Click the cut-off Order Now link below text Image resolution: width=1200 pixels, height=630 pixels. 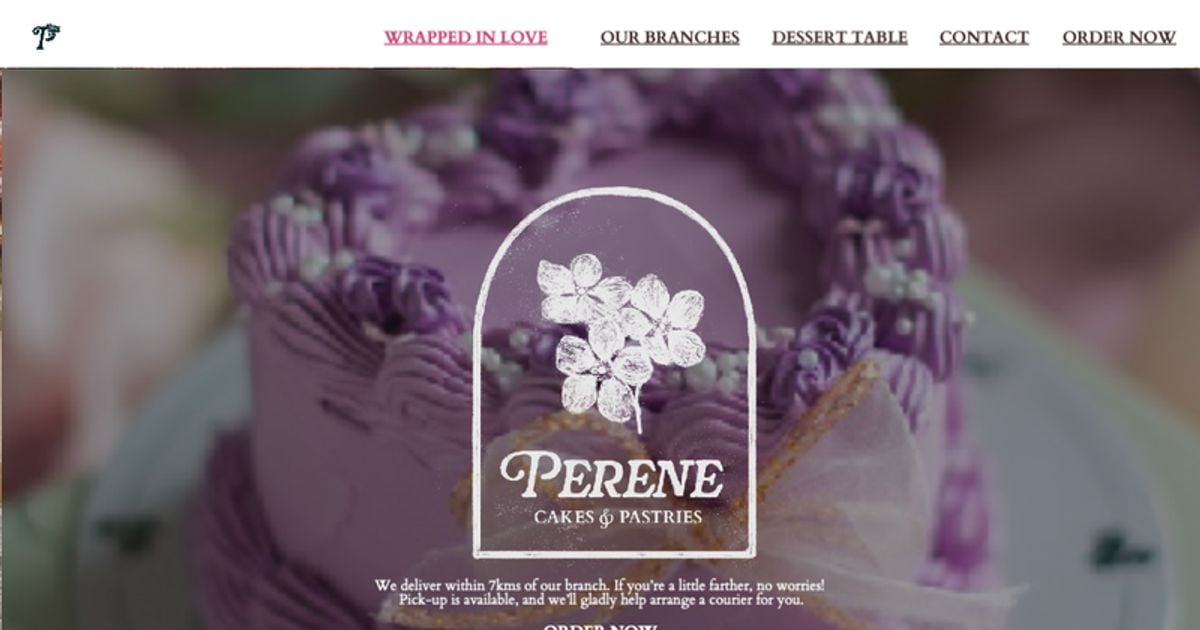point(600,626)
